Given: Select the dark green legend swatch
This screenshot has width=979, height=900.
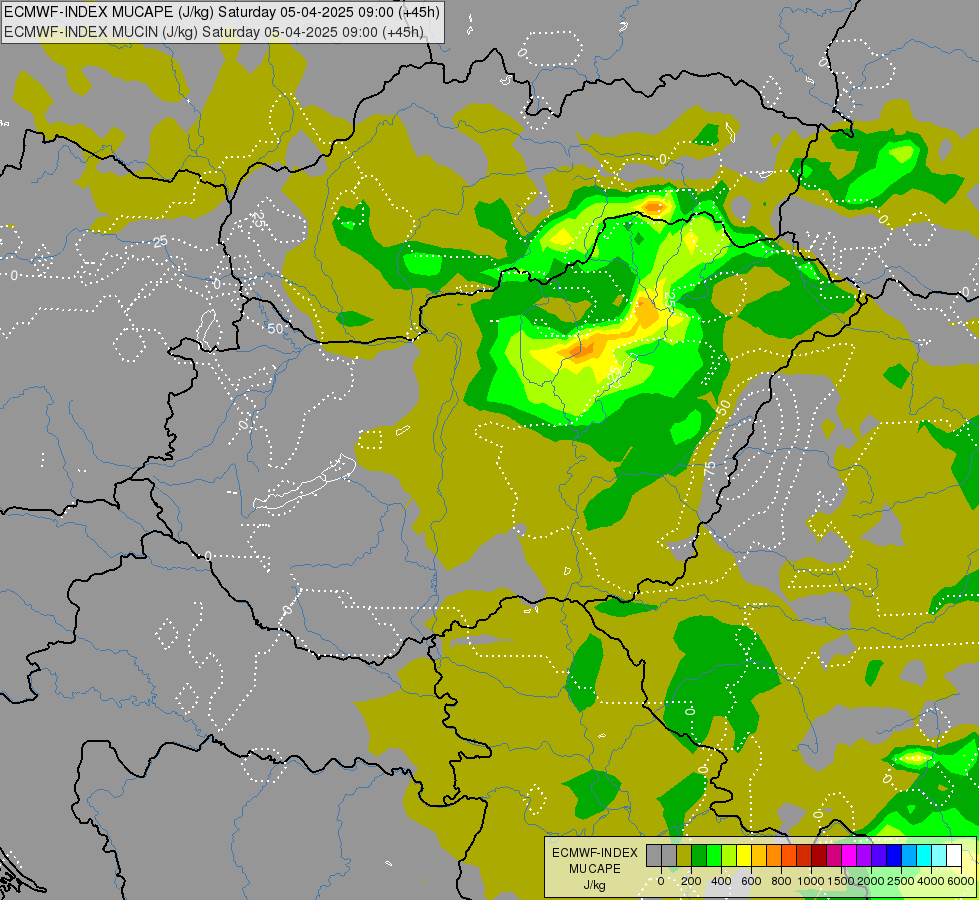Looking at the screenshot, I should (699, 855).
